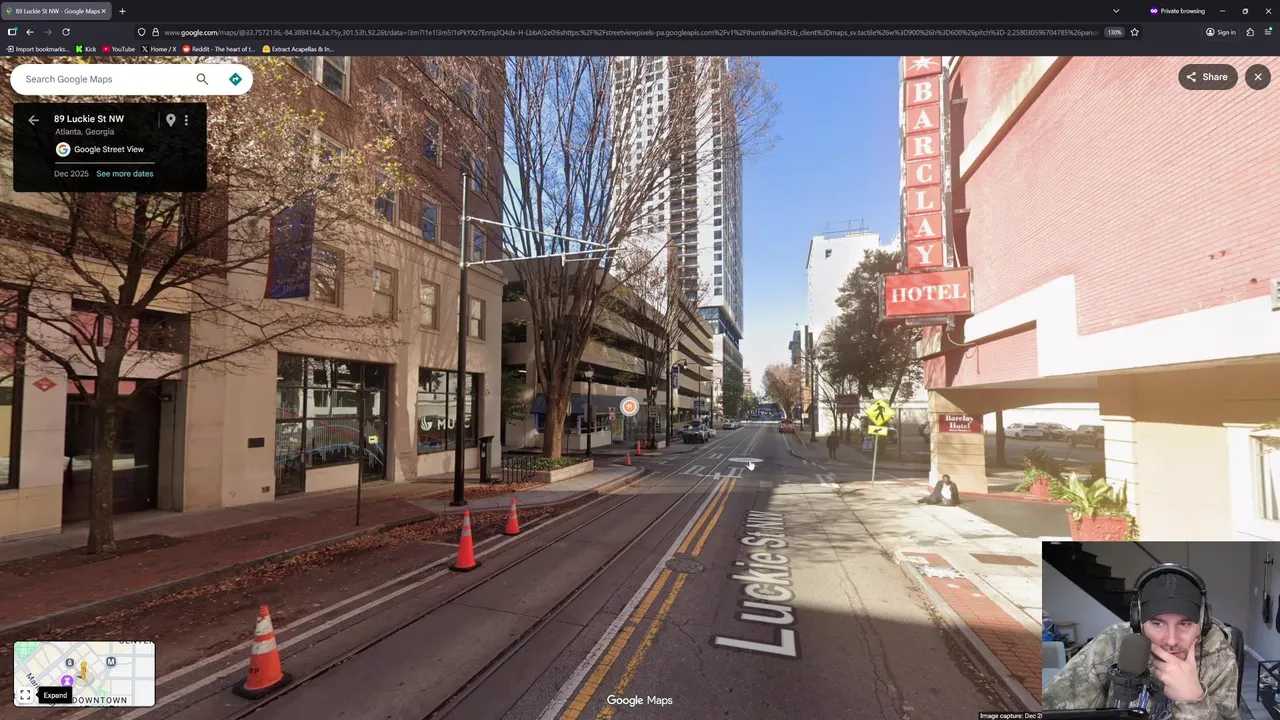Open a new browser tab
The height and width of the screenshot is (720, 1280).
(122, 11)
